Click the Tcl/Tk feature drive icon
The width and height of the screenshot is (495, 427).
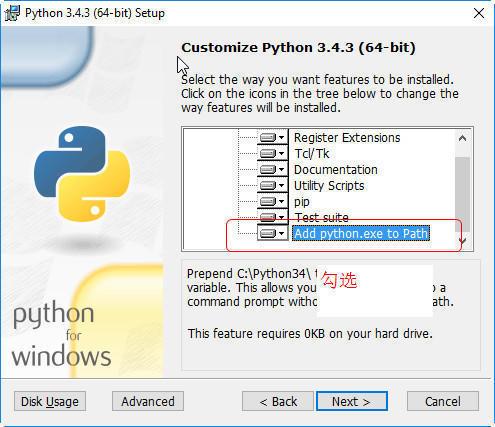pos(272,153)
